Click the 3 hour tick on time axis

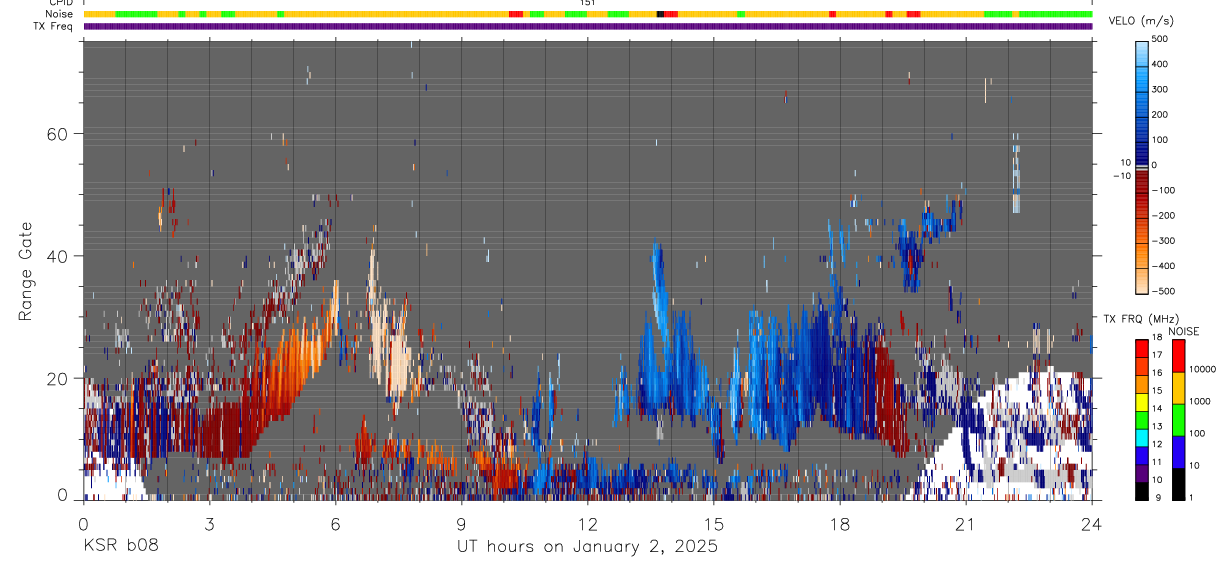tap(210, 523)
